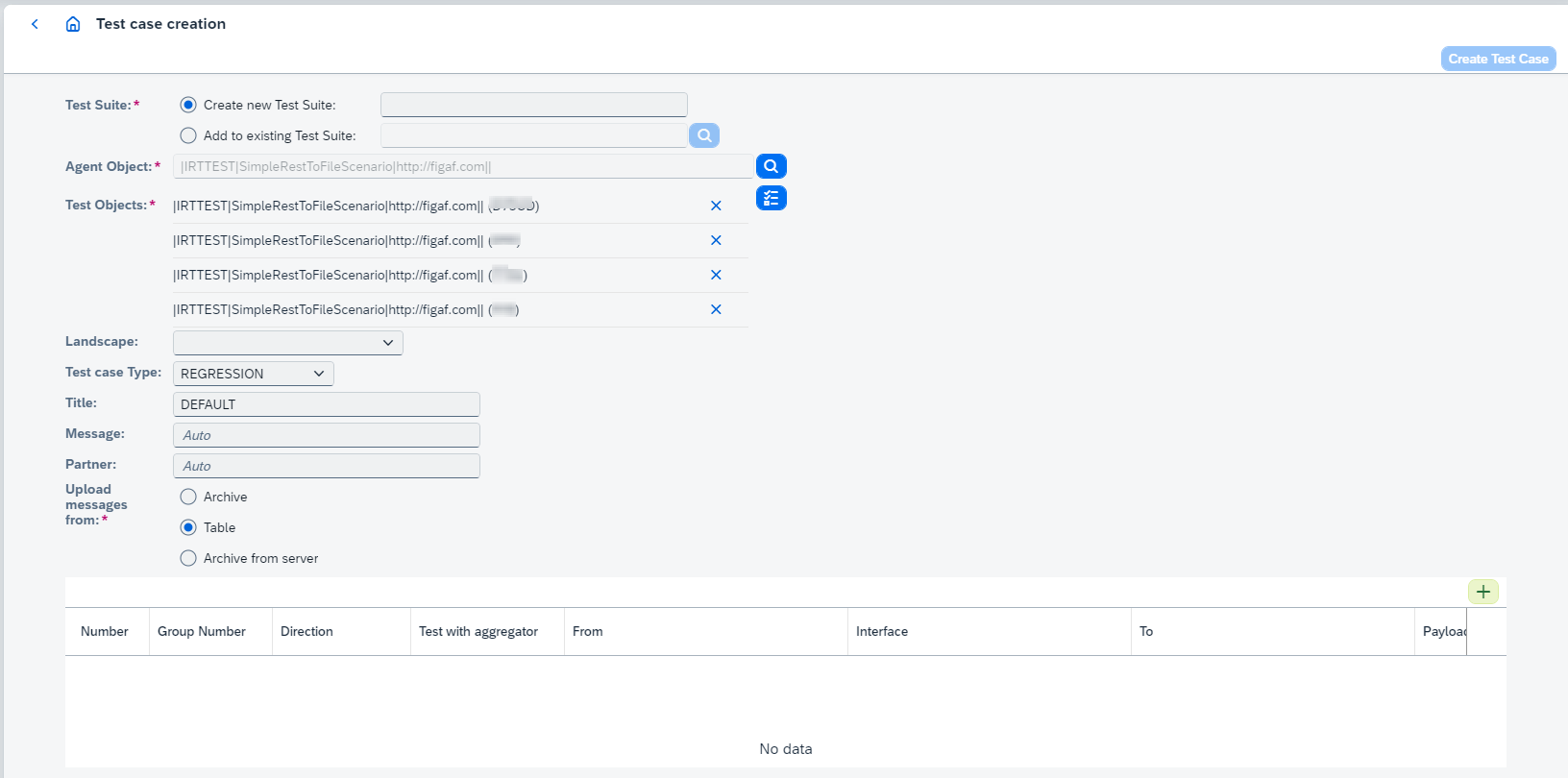Click the first Test Object entry text
The height and width of the screenshot is (778, 1568).
[355, 206]
